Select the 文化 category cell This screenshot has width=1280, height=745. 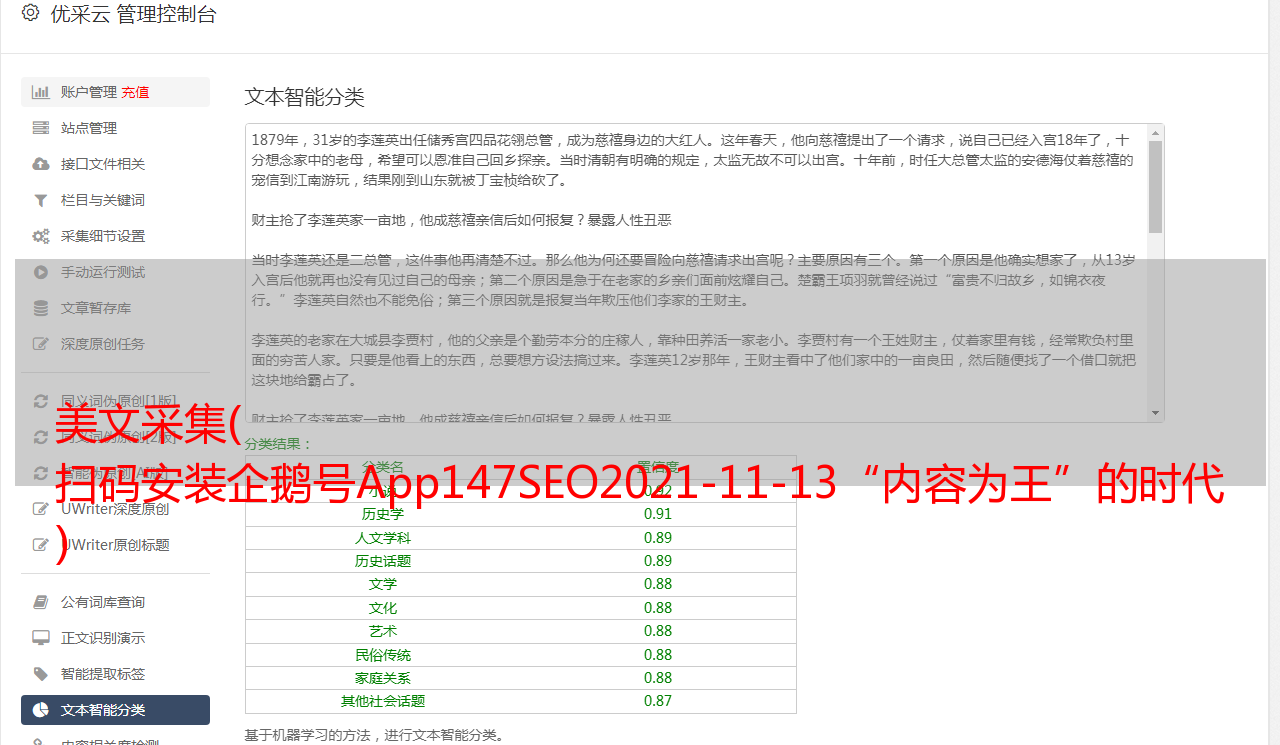coord(383,608)
